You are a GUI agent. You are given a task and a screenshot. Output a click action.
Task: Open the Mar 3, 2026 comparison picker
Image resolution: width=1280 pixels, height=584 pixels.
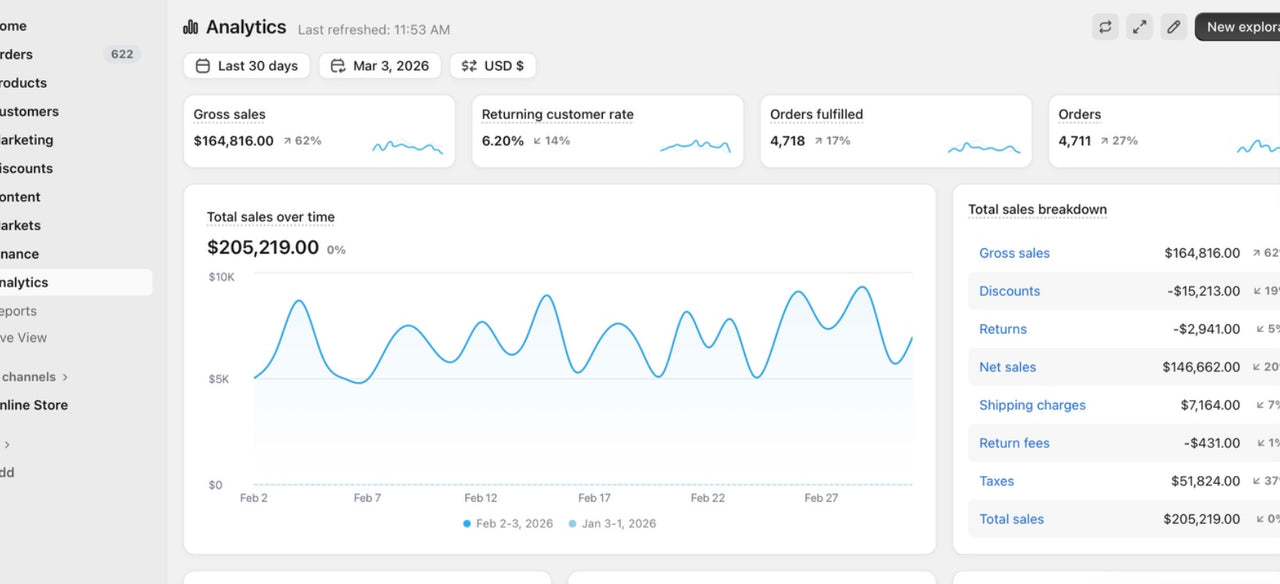pyautogui.click(x=380, y=66)
